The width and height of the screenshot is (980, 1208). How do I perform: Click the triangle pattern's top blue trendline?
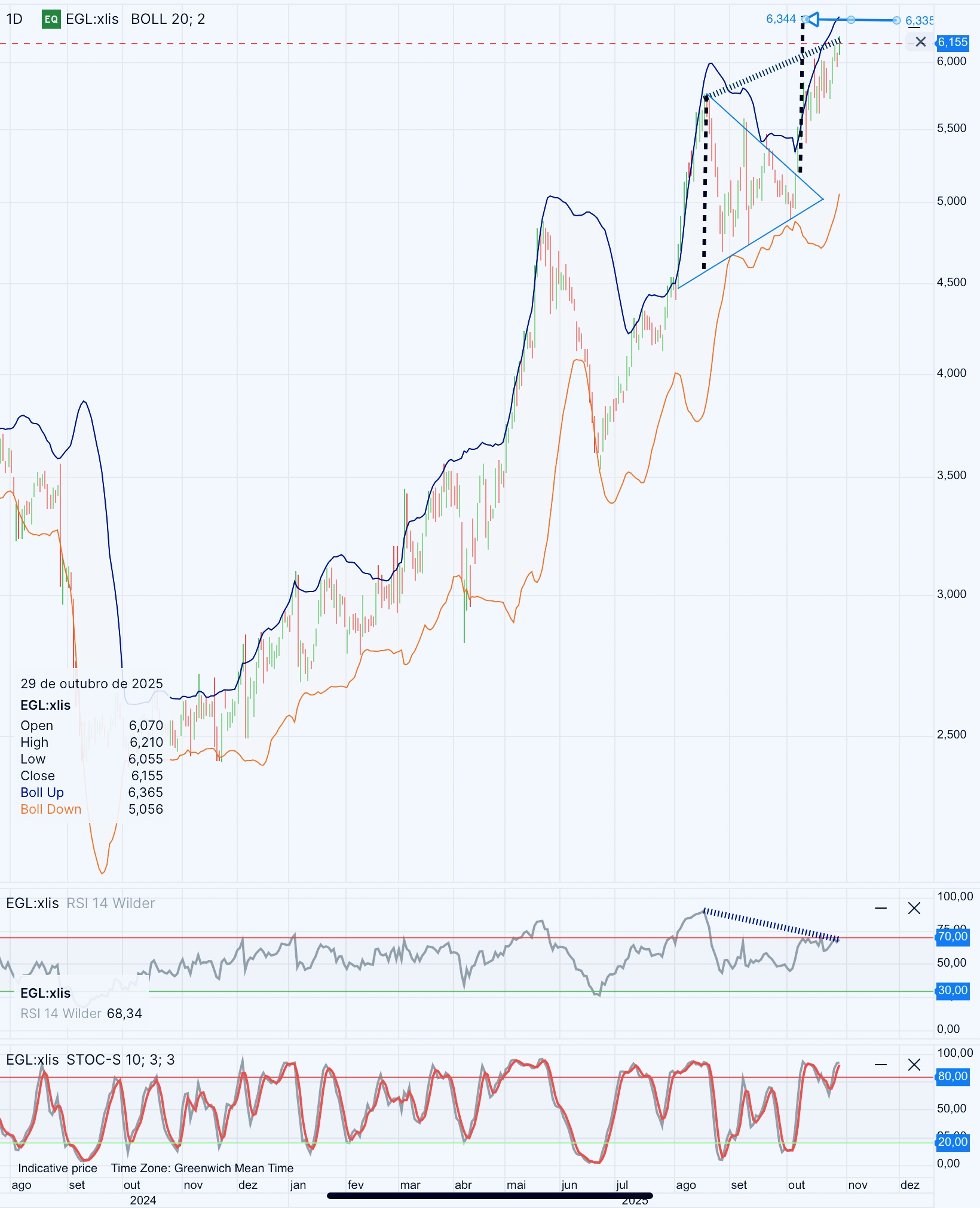(x=765, y=147)
